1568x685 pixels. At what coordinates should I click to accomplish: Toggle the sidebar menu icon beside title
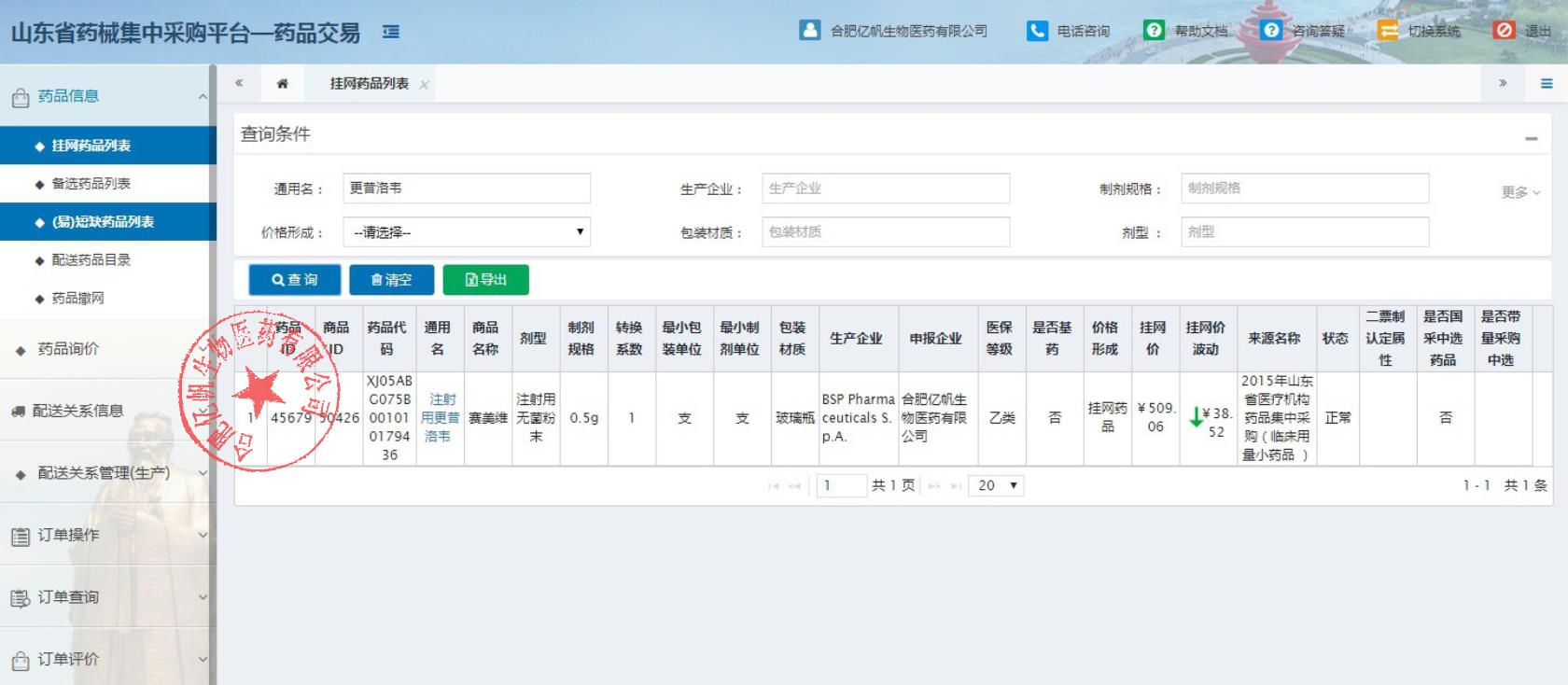click(391, 32)
